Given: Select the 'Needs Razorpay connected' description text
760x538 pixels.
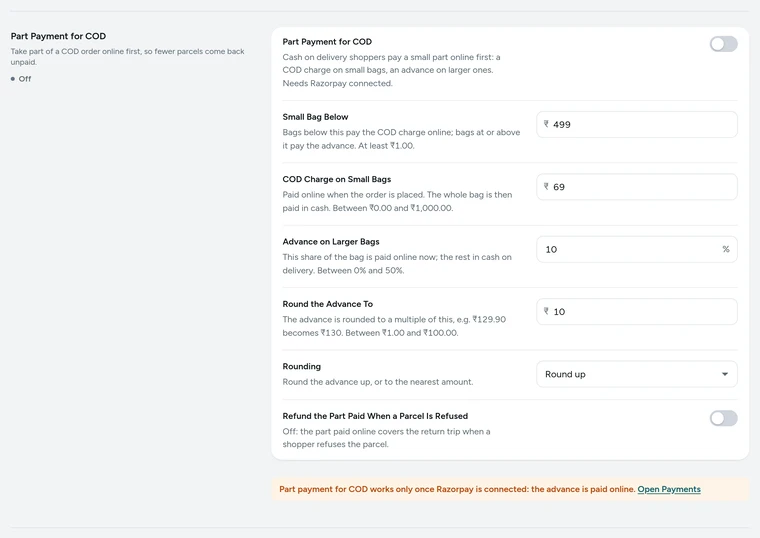Looking at the screenshot, I should tap(337, 83).
